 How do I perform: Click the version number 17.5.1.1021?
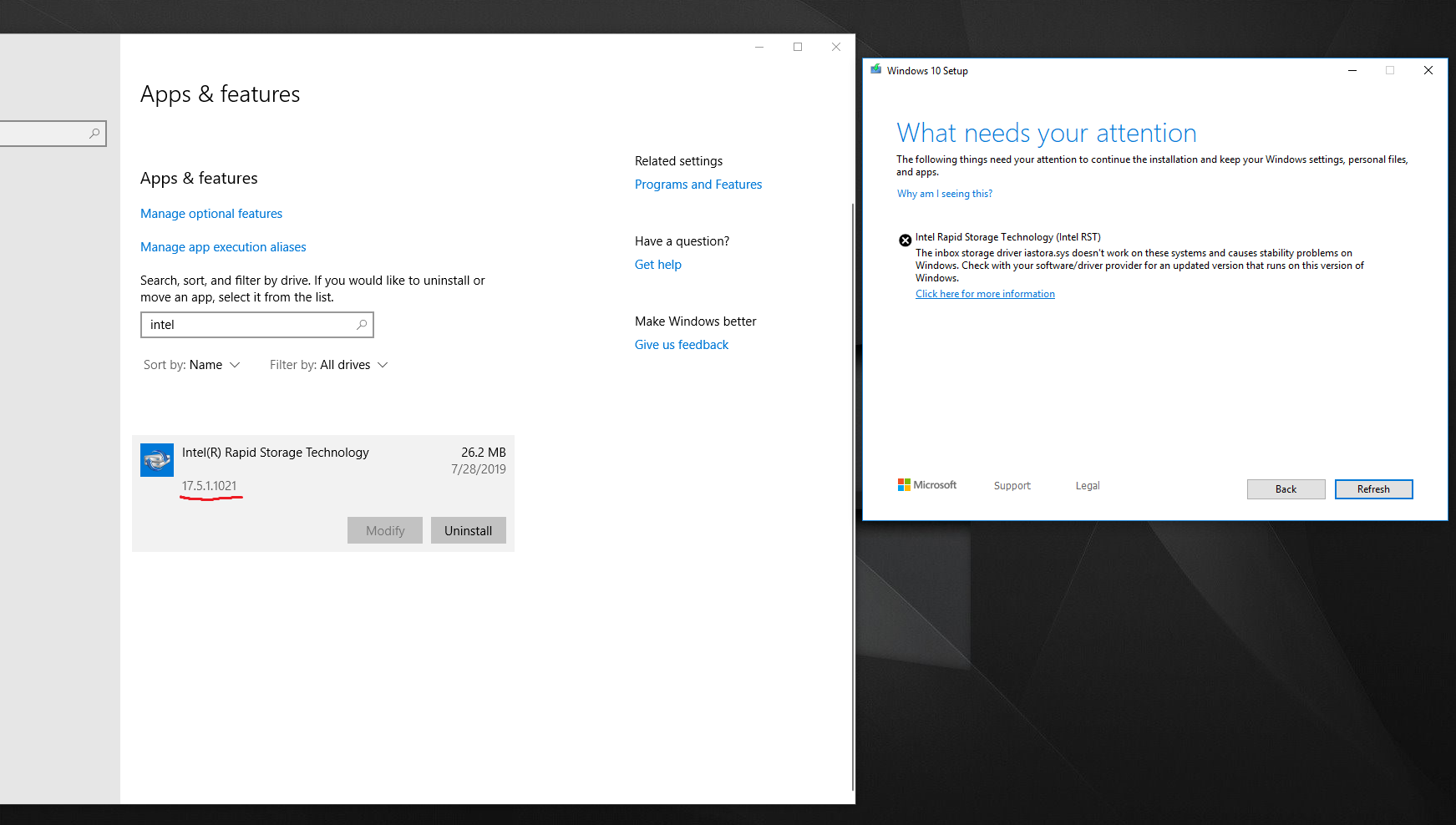click(x=210, y=486)
